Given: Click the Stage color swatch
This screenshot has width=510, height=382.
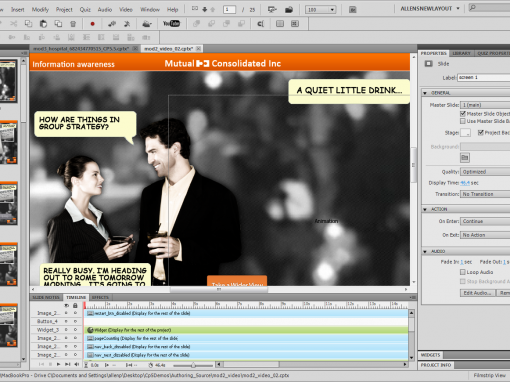Looking at the screenshot, I should click(x=465, y=133).
